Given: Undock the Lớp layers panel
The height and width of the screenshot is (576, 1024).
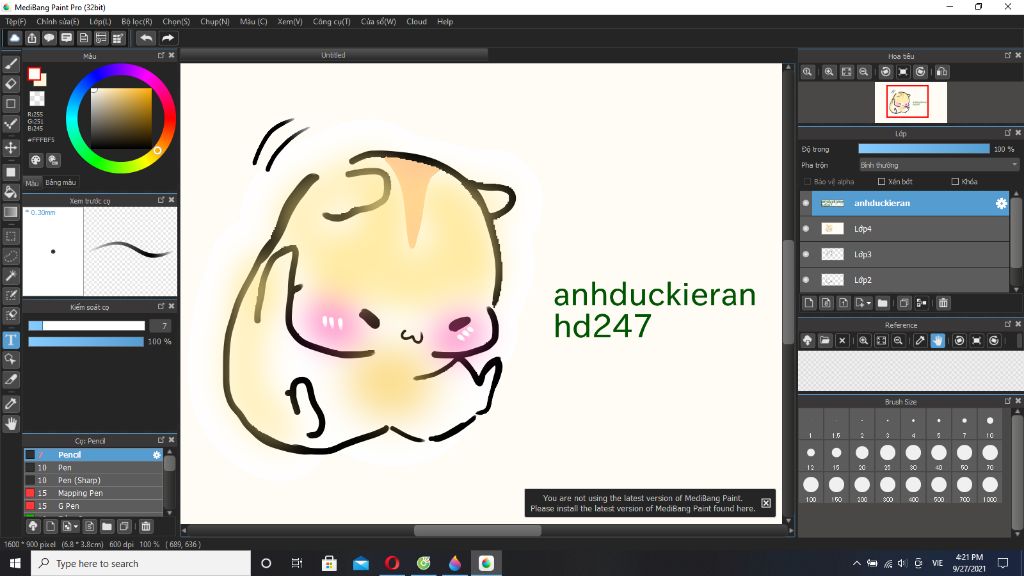Looking at the screenshot, I should tap(1008, 133).
